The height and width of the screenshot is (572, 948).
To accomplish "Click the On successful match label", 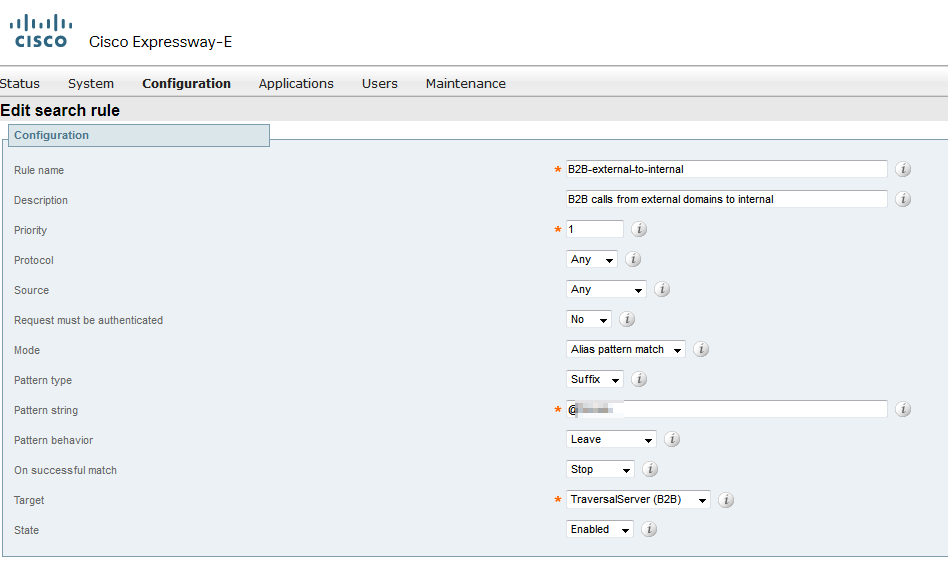I will tap(65, 470).
